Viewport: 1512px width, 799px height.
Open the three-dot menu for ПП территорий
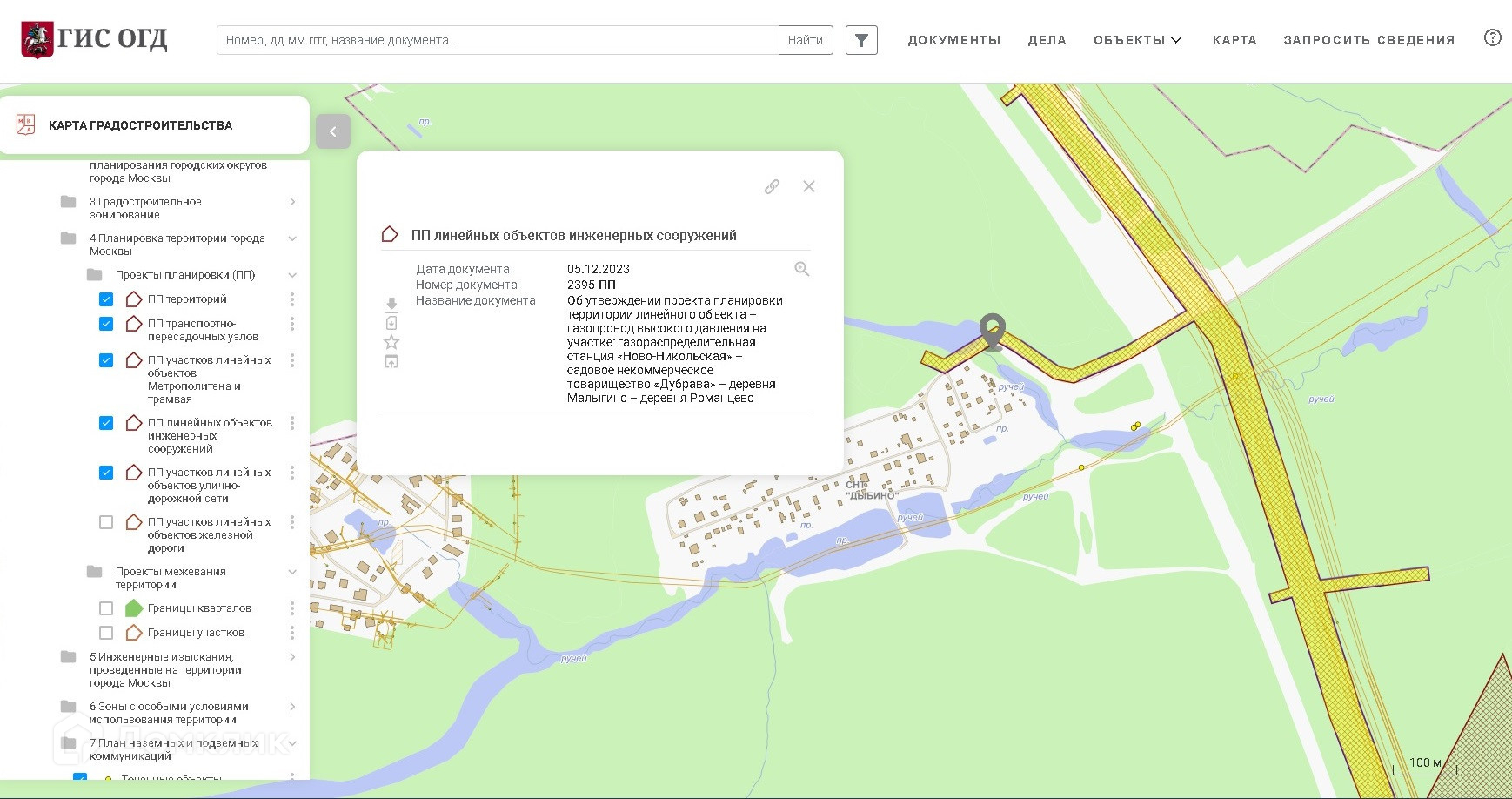click(x=292, y=299)
